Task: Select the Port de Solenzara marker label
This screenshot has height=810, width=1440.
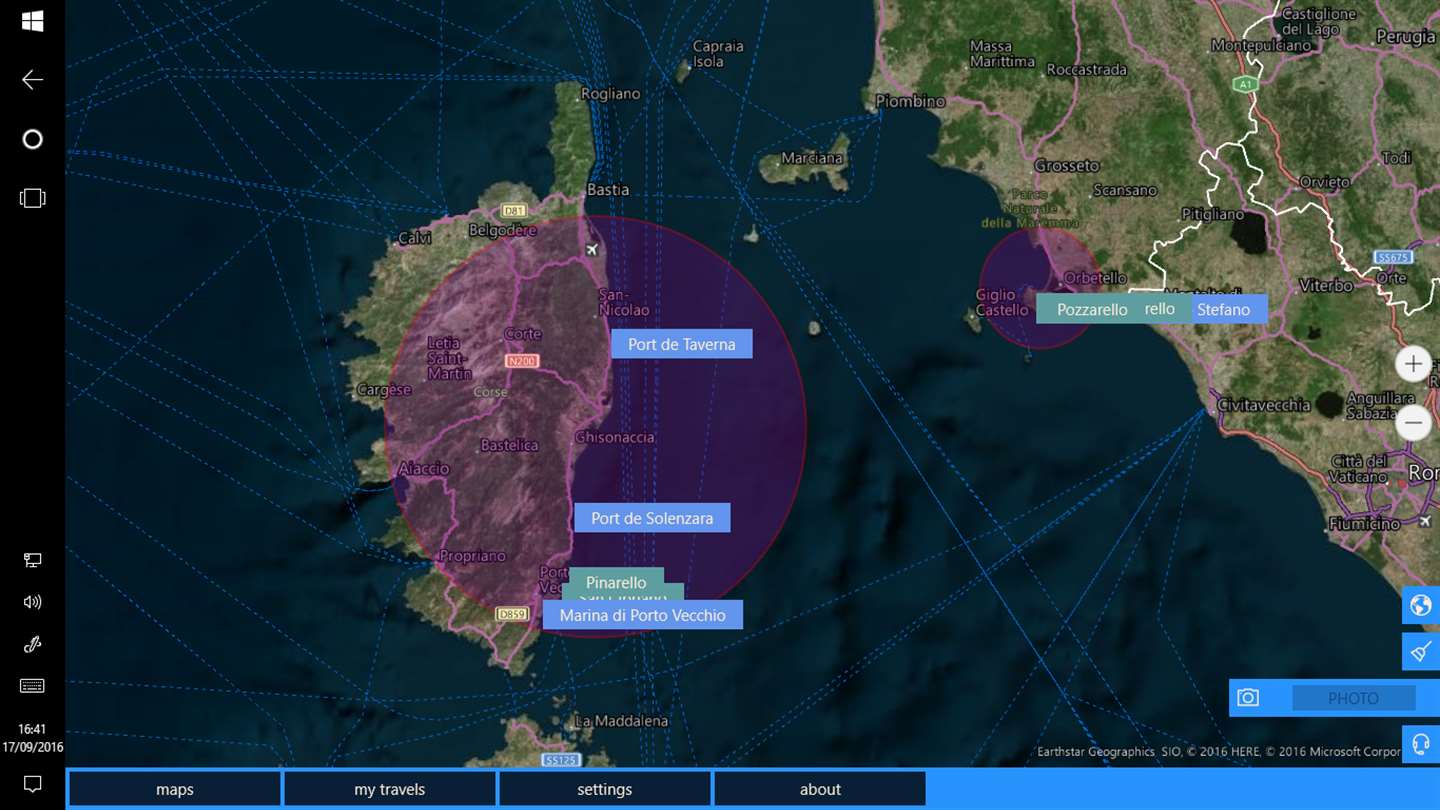Action: click(x=652, y=518)
